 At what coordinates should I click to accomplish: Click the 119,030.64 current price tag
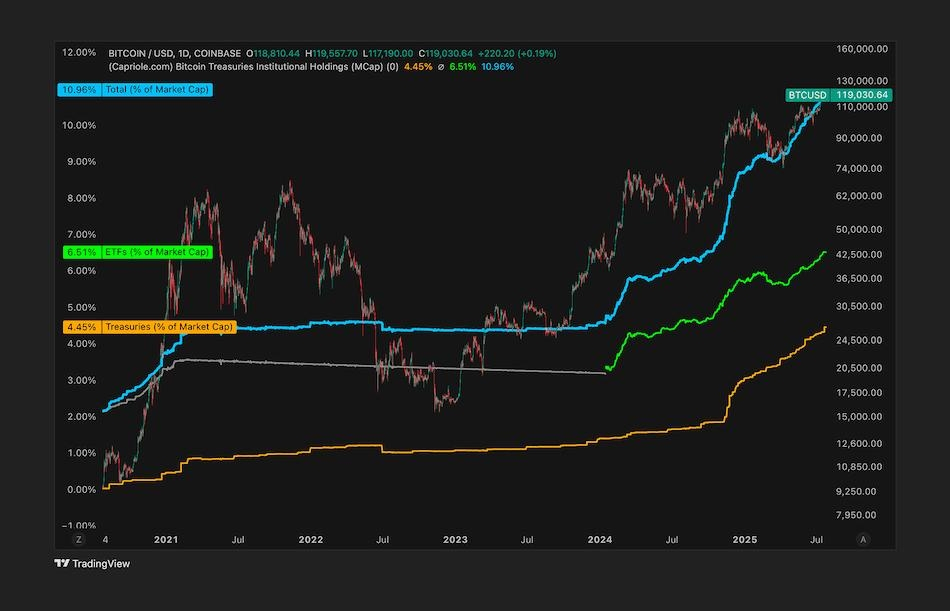[861, 95]
